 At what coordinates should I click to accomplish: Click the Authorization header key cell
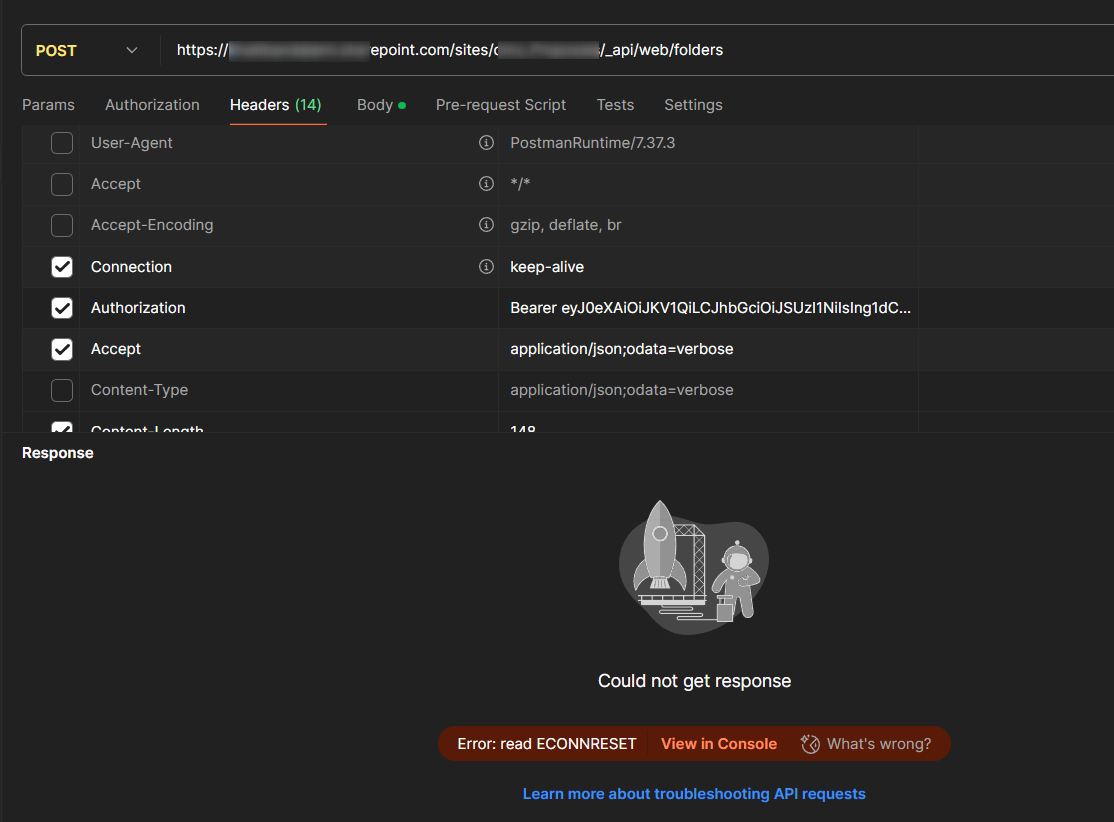(288, 308)
